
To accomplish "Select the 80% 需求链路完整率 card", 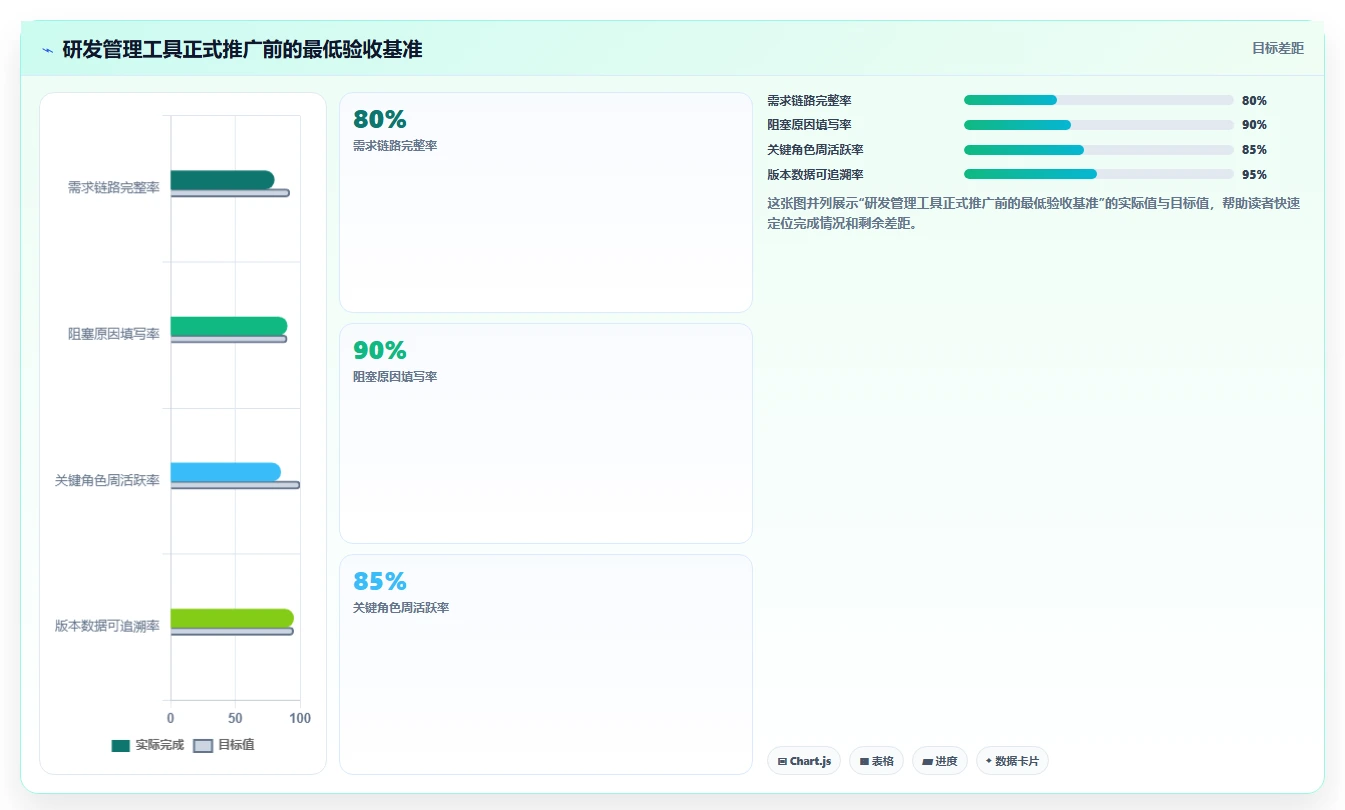I will point(546,202).
